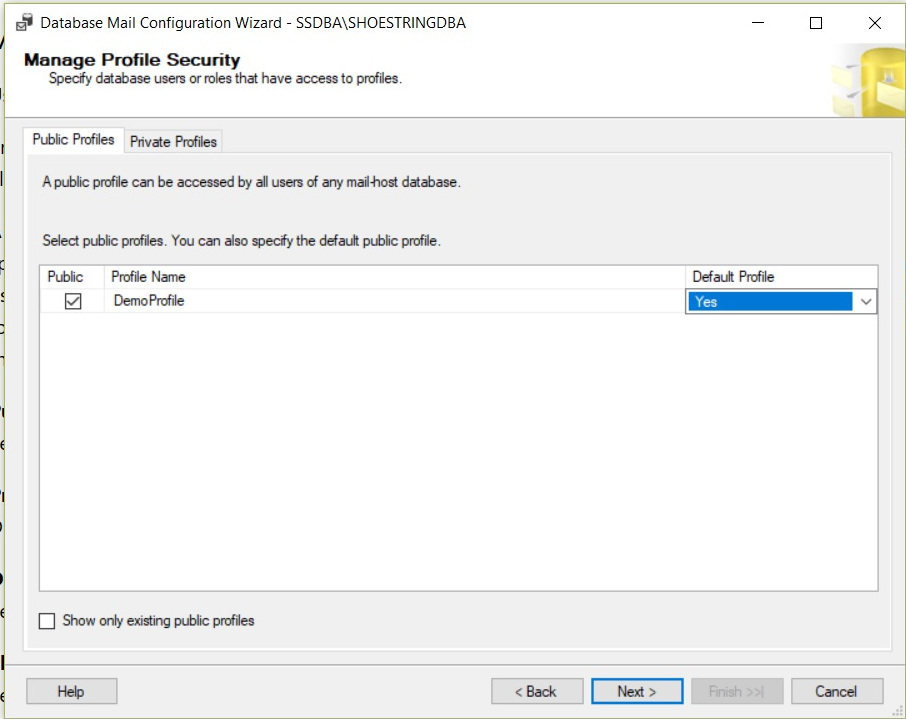This screenshot has width=906, height=719.
Task: Click the Profile Name column header
Action: point(148,277)
